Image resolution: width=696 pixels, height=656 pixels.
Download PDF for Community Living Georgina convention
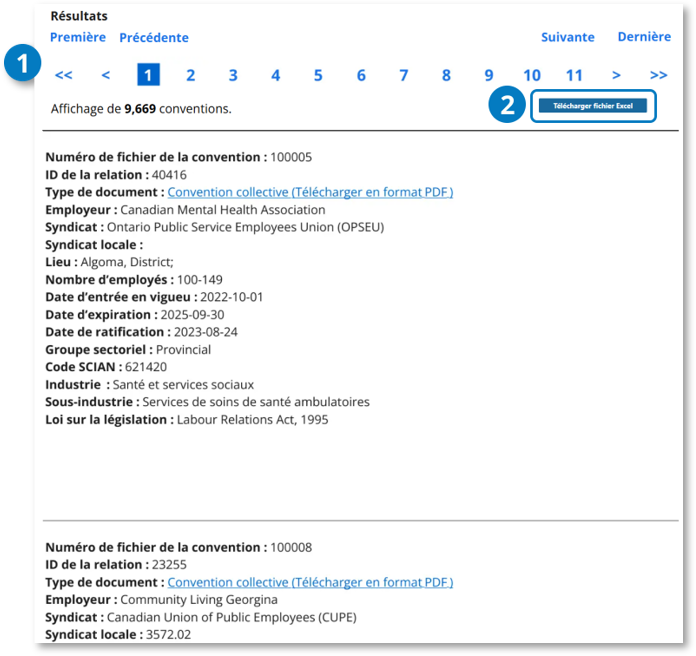click(310, 582)
